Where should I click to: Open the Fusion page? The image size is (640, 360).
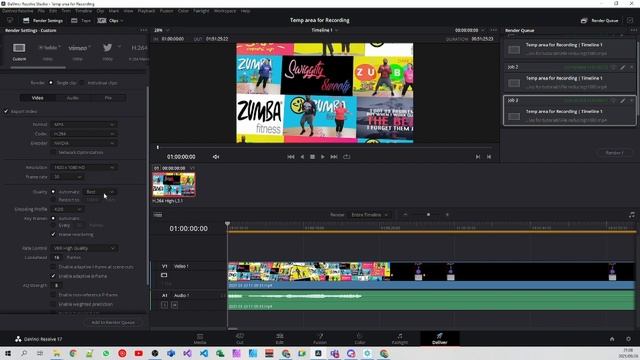[320, 339]
